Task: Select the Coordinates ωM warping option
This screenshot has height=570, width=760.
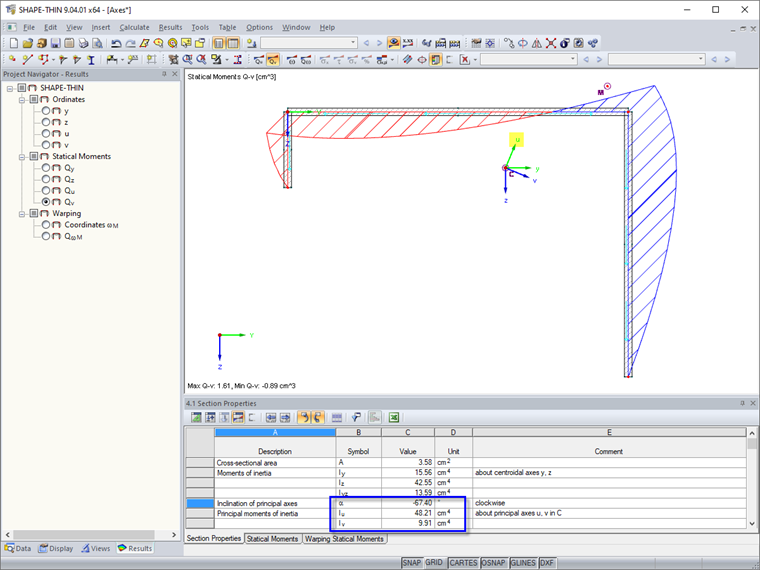Action: 46,225
